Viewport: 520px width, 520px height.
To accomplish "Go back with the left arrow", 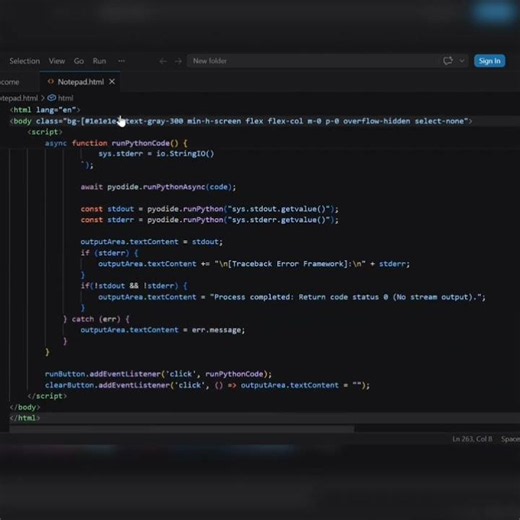I will (x=163, y=61).
